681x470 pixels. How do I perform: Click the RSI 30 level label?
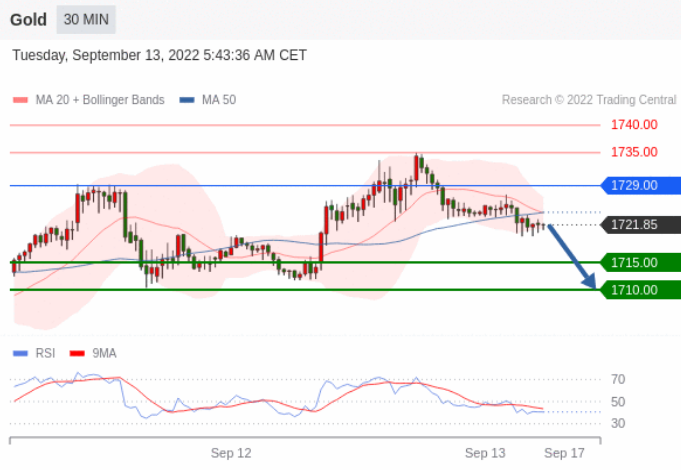(618, 423)
